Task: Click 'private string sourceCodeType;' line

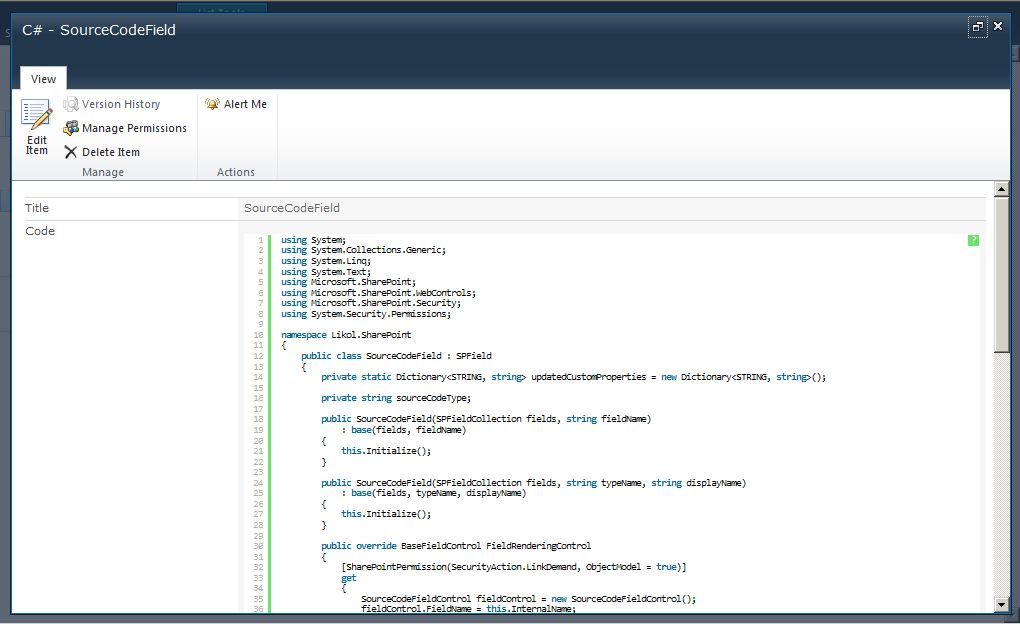Action: point(396,398)
